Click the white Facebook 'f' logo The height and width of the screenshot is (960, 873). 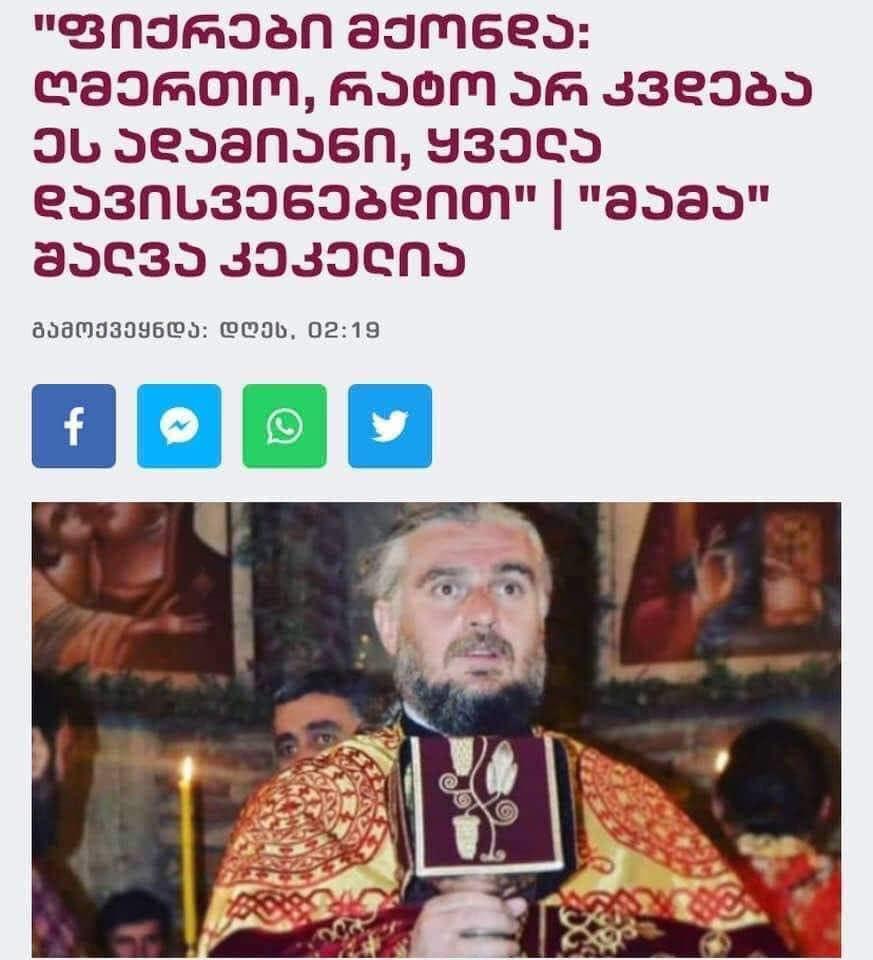tap(74, 427)
